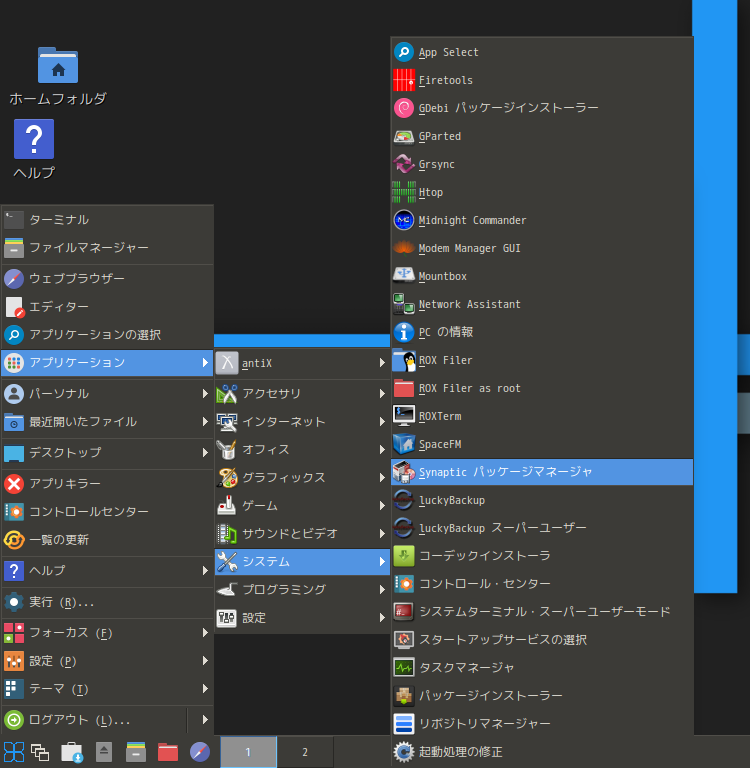This screenshot has height=768, width=750.
Task: Open デスクトップ menu entry
Action: point(107,452)
